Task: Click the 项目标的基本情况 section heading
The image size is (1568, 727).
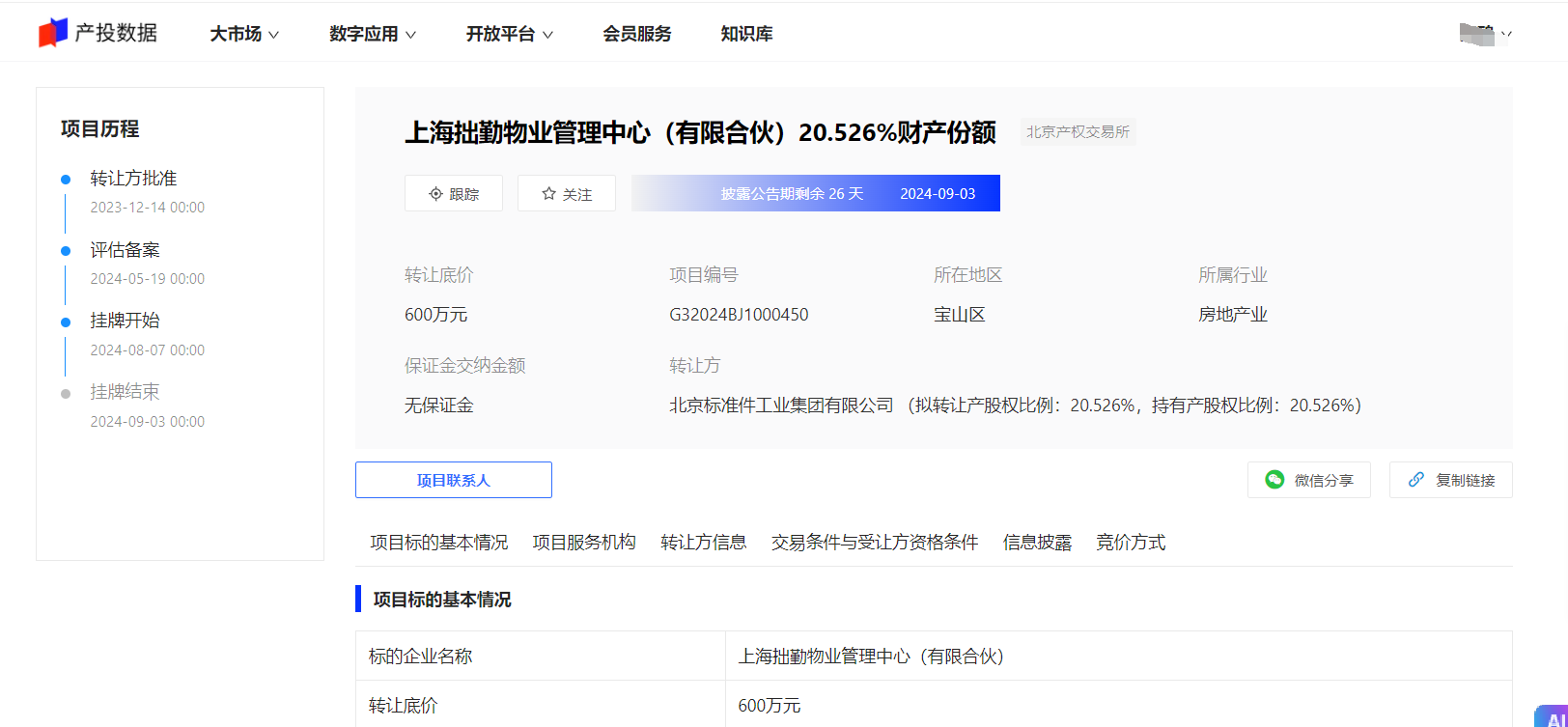Action: pos(442,600)
